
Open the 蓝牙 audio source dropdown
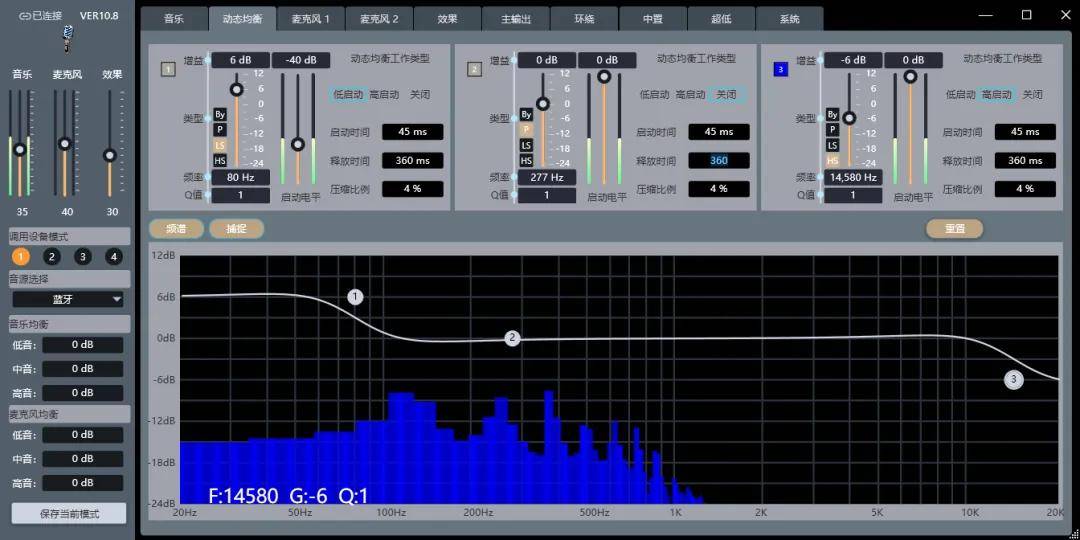pos(68,299)
